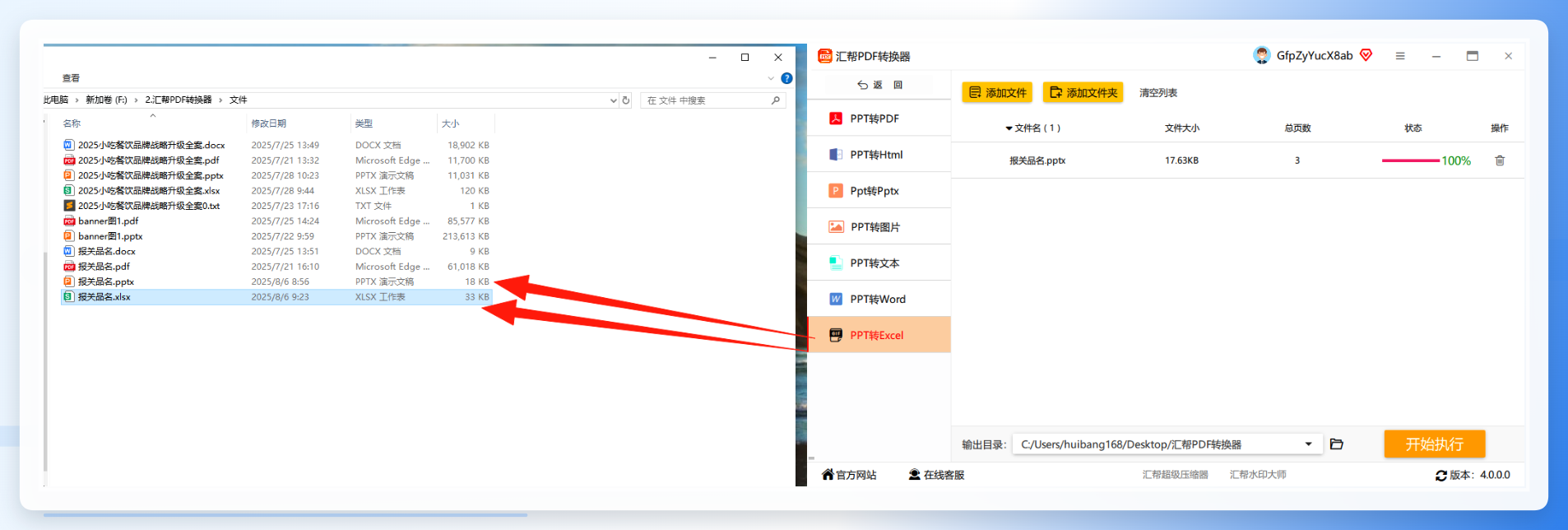
Task: Click username GfpZyYucX8ab
Action: point(1315,55)
